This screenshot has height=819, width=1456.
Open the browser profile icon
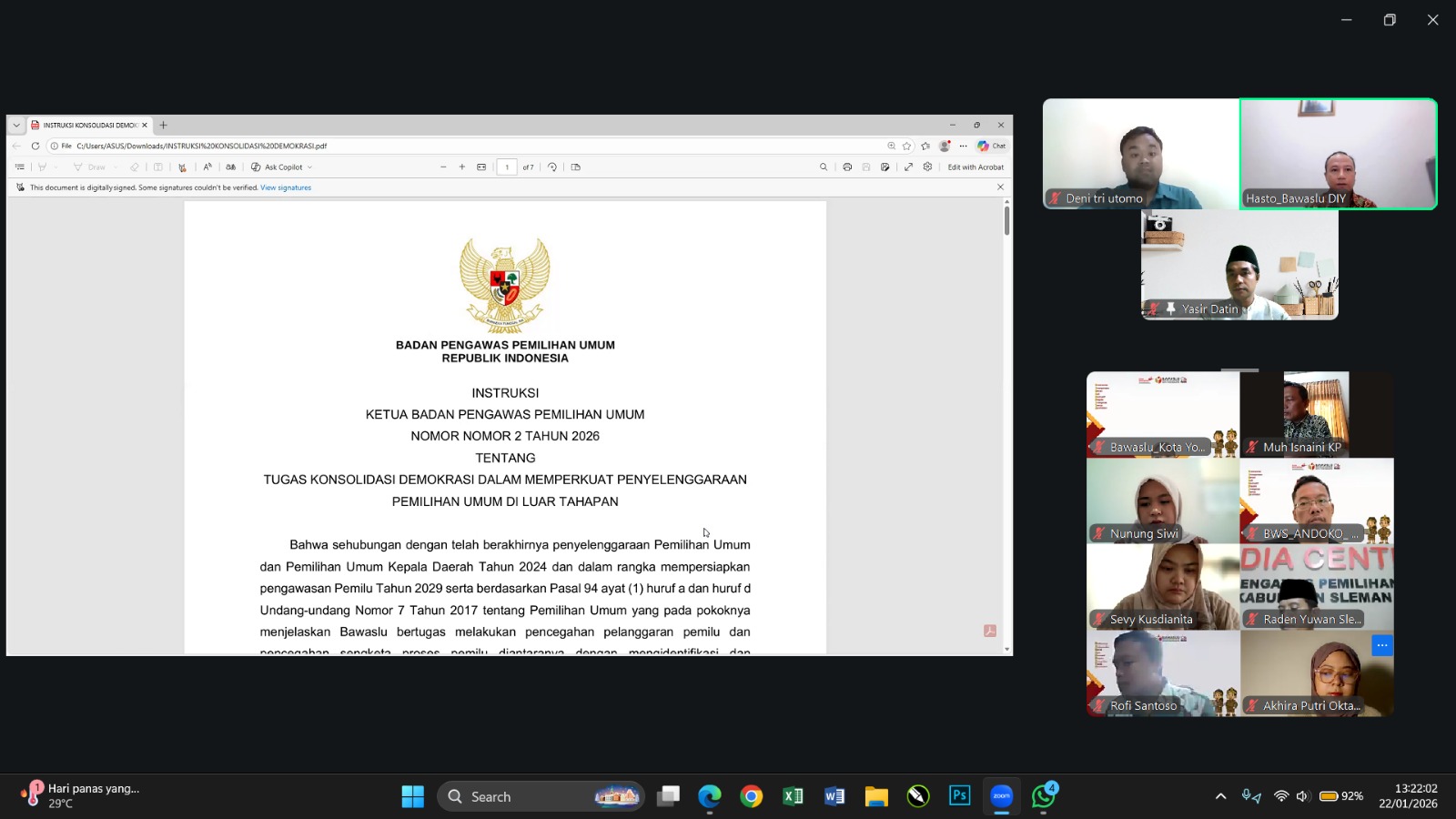(x=945, y=146)
